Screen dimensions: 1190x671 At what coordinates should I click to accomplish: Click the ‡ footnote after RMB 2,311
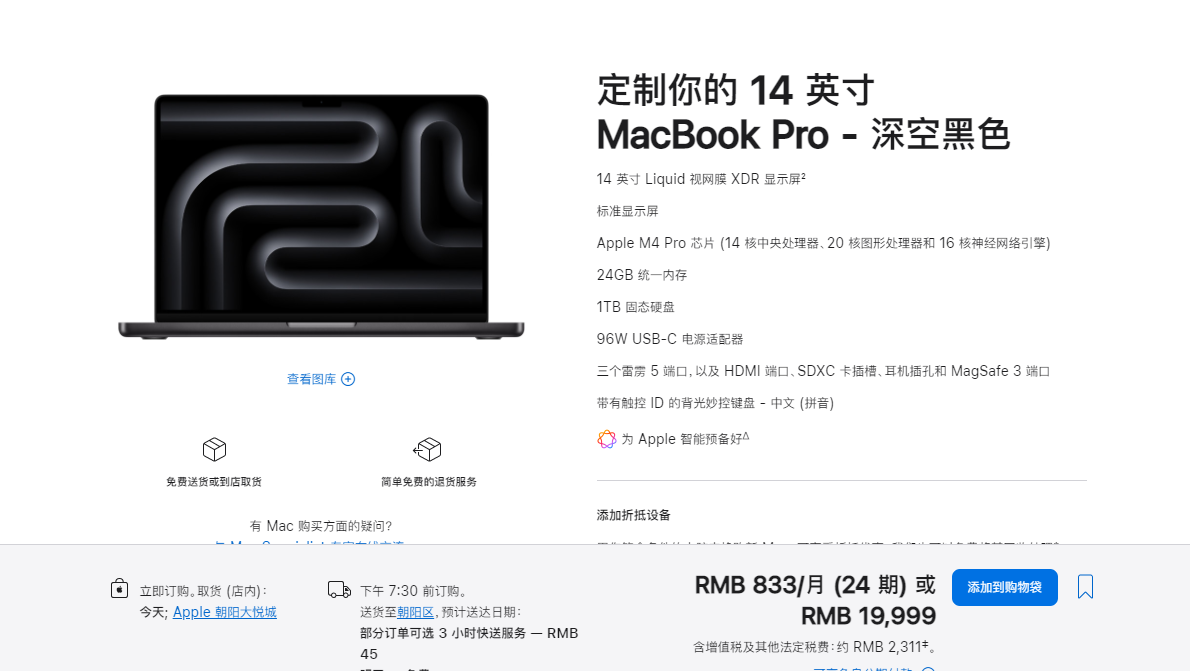pos(925,644)
